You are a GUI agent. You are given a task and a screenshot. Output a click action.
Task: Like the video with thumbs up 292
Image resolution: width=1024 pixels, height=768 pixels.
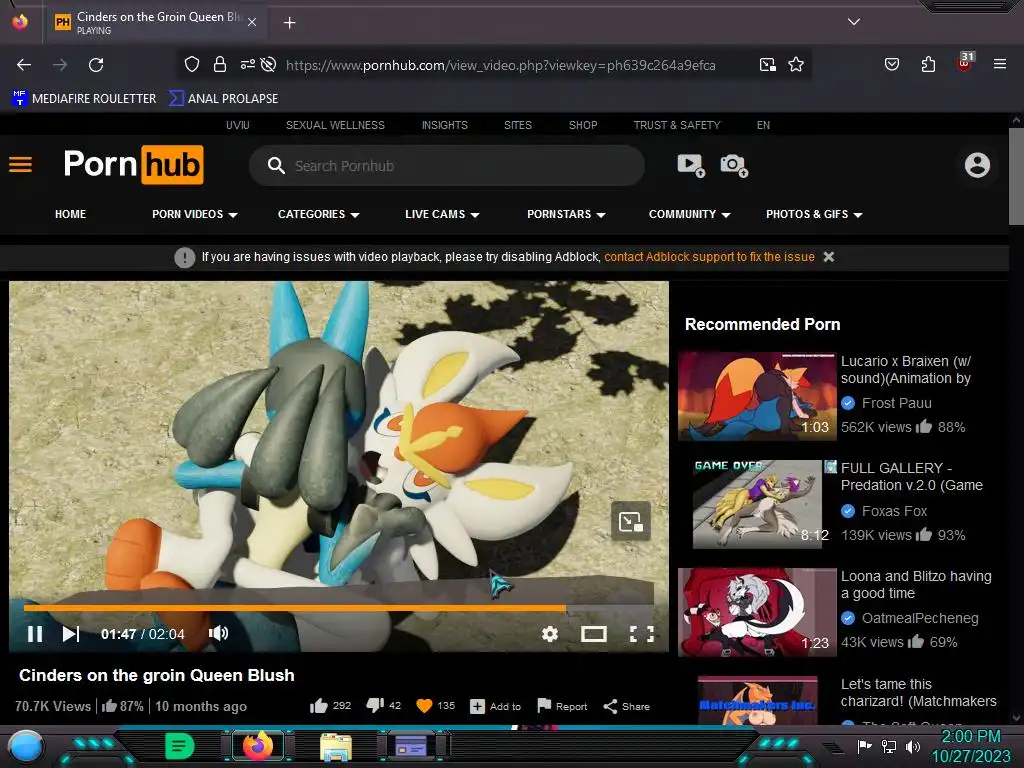[330, 706]
